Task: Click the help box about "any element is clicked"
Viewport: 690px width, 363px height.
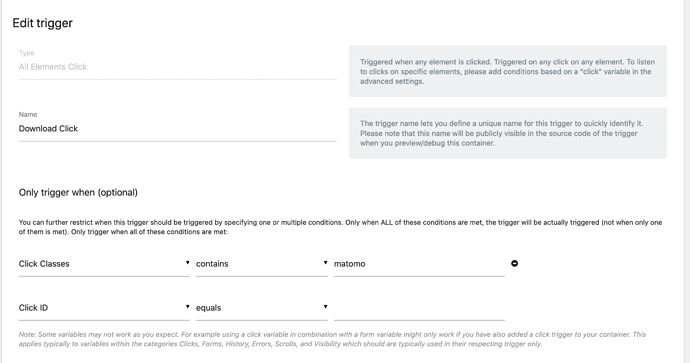Action: pos(508,71)
